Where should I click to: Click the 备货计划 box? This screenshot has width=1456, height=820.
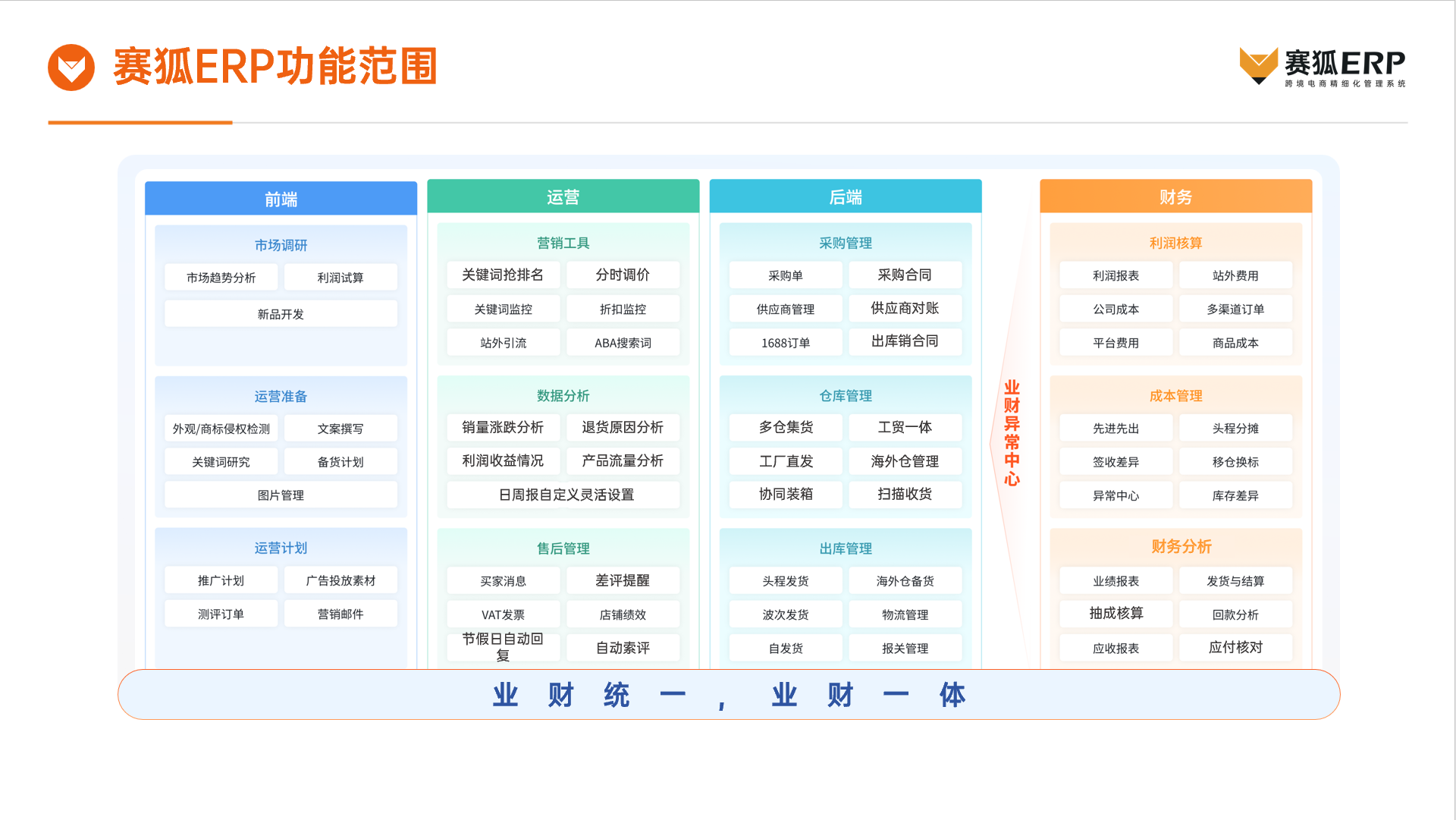coord(340,462)
